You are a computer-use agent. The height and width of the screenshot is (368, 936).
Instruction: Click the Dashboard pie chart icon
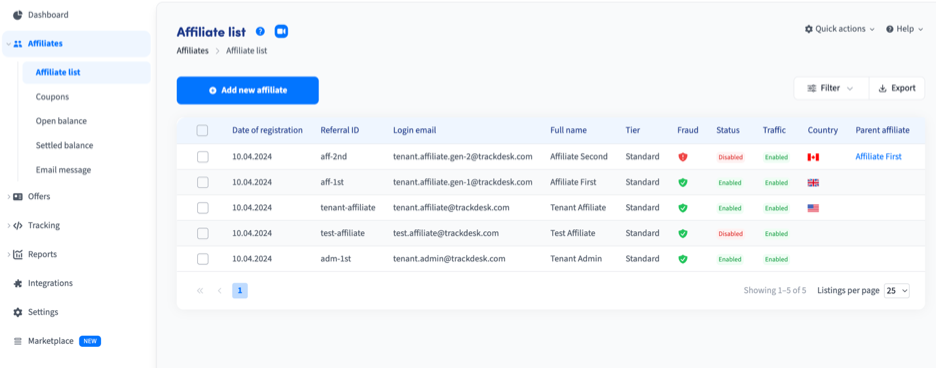pyautogui.click(x=17, y=15)
